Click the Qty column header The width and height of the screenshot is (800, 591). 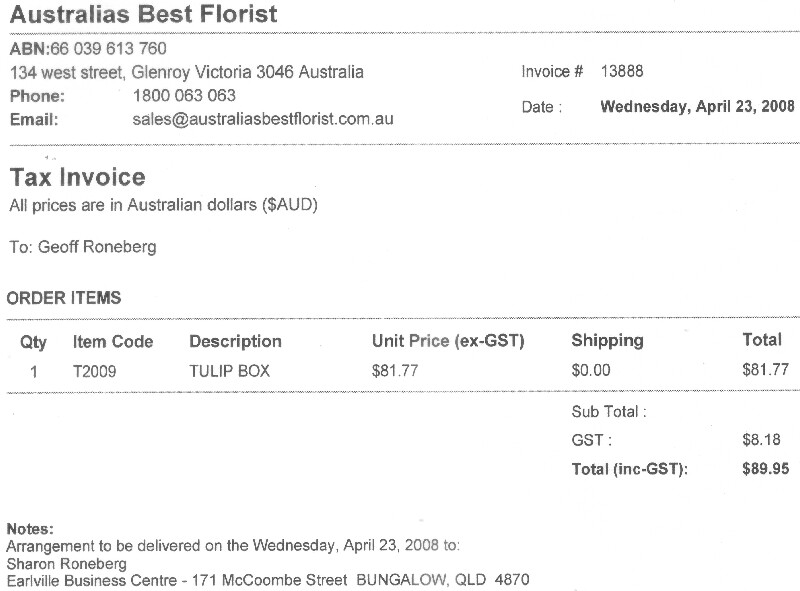[33, 342]
